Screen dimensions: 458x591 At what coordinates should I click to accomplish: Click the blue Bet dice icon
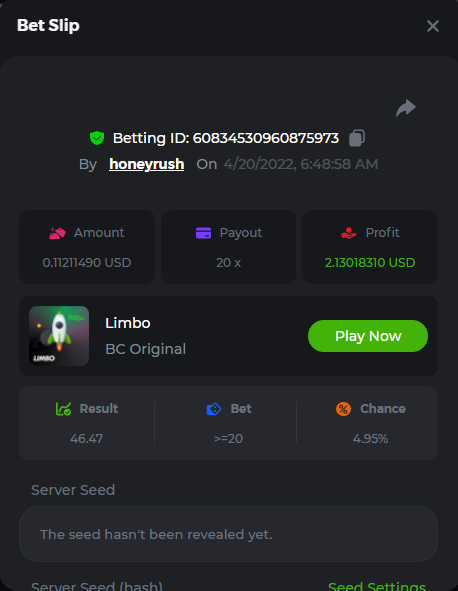(x=214, y=409)
